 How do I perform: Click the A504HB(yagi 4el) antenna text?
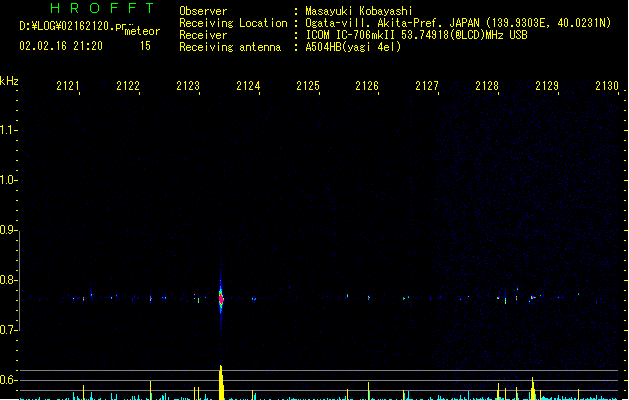click(x=353, y=47)
